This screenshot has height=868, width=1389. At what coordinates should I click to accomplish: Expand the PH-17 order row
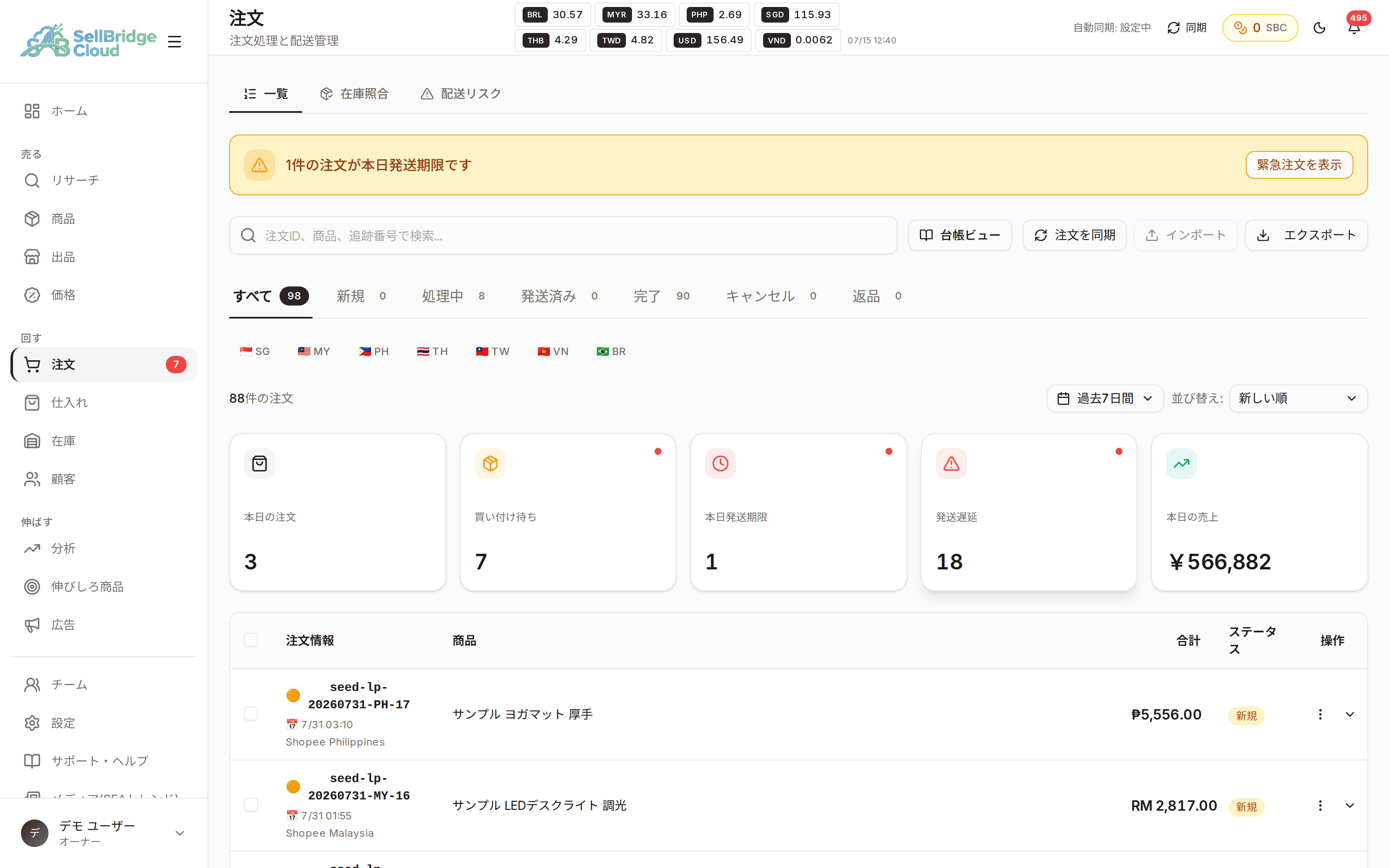coord(1350,714)
